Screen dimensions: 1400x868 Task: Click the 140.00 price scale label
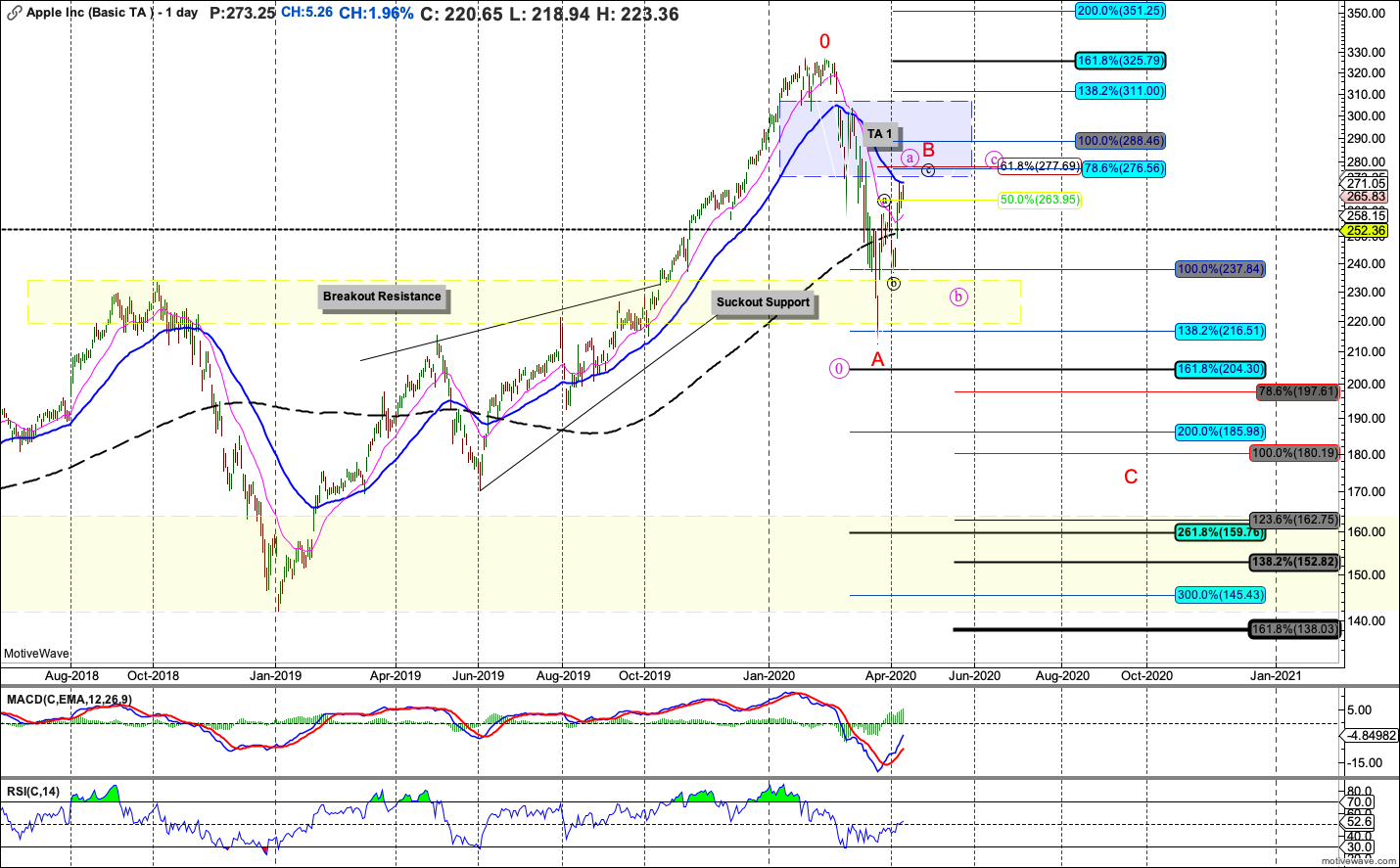pyautogui.click(x=1367, y=620)
